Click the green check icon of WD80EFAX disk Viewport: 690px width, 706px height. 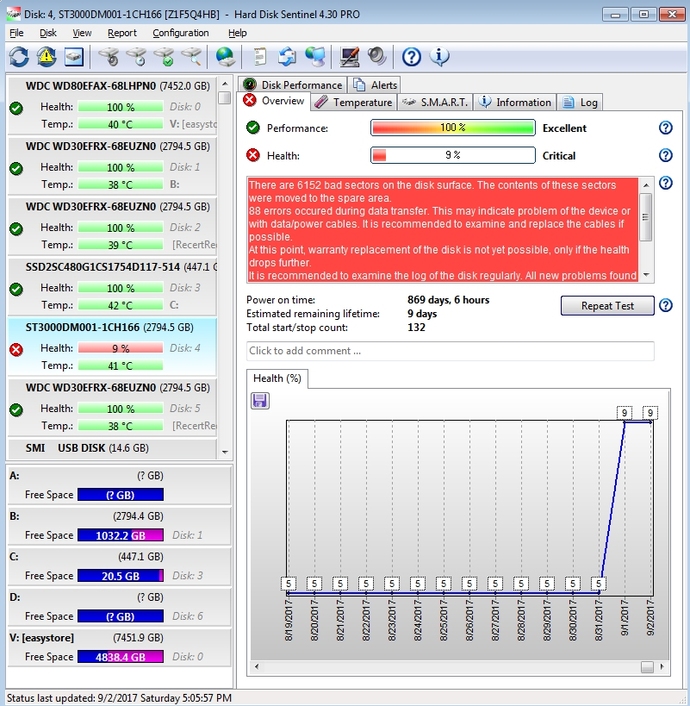coord(16,108)
